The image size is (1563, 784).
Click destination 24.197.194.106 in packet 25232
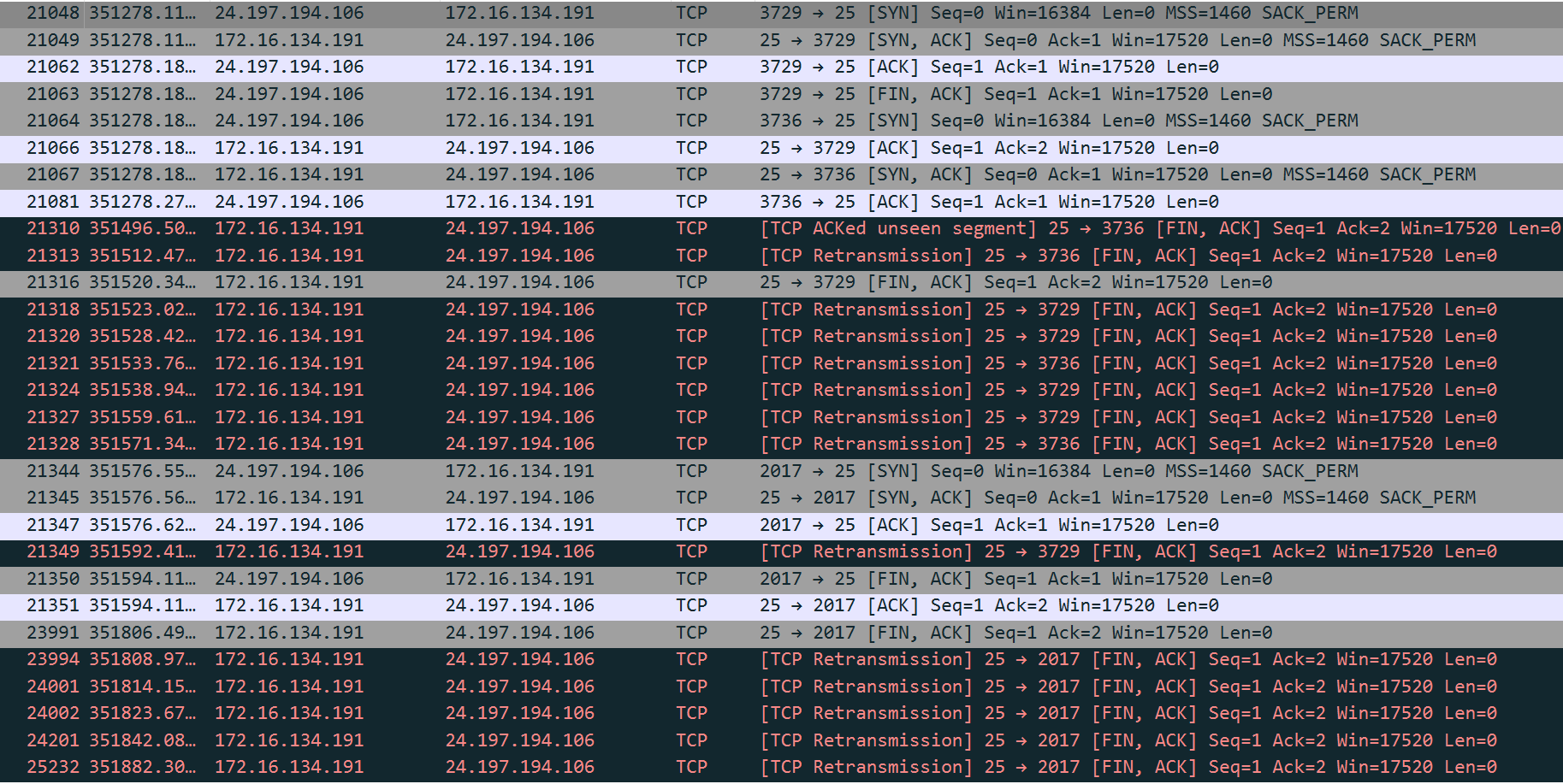click(x=520, y=767)
